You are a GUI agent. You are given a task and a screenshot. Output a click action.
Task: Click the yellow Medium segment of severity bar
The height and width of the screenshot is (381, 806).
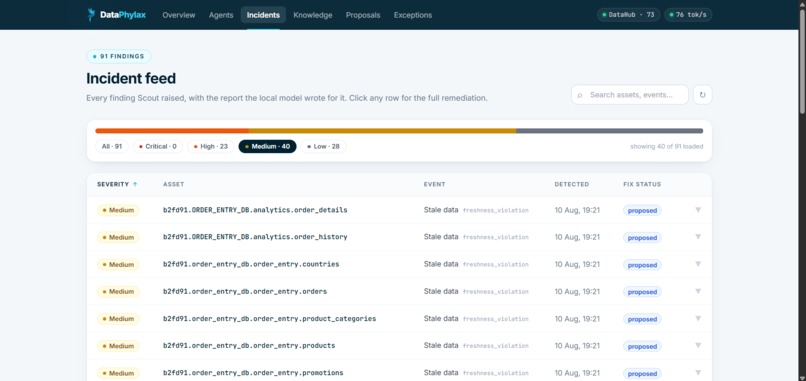coord(382,131)
